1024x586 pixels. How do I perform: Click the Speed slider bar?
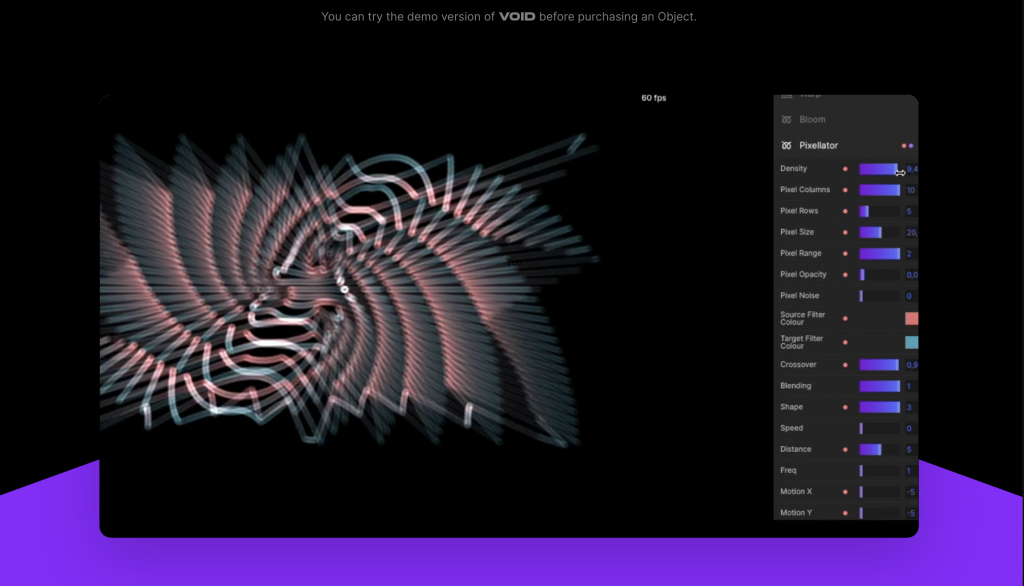[879, 429]
